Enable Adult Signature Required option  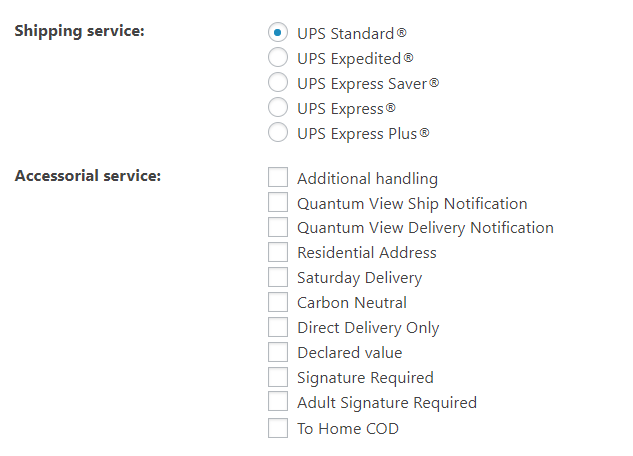278,402
